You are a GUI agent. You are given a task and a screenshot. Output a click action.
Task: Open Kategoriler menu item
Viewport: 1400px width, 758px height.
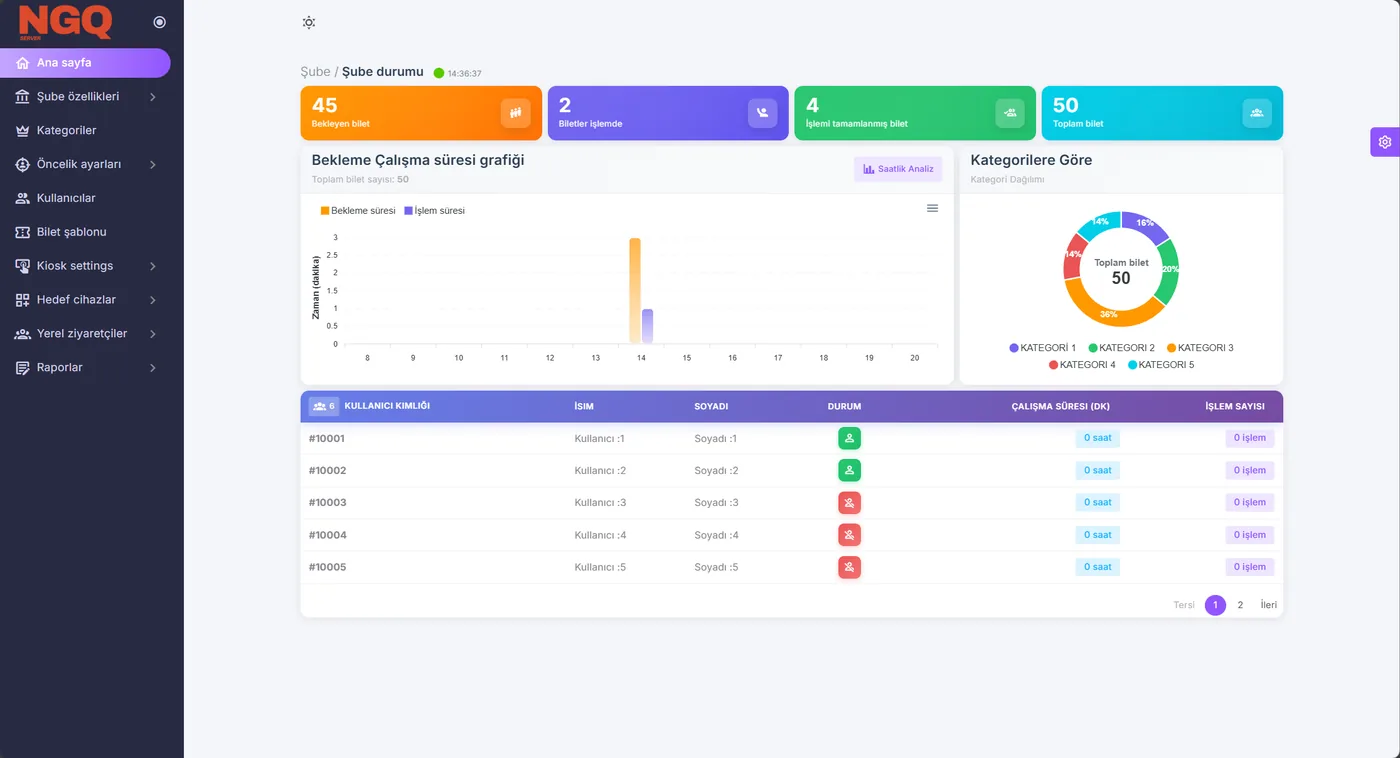85,131
